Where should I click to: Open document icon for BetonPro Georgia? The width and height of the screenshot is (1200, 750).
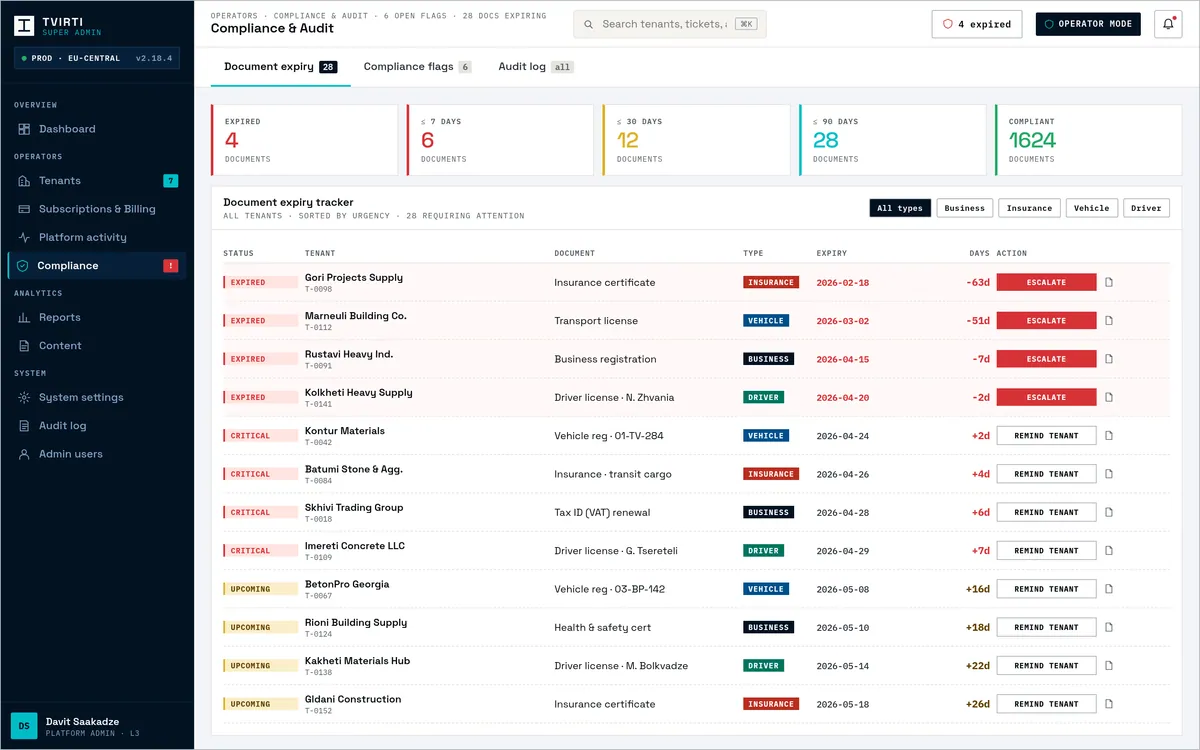tap(1109, 589)
